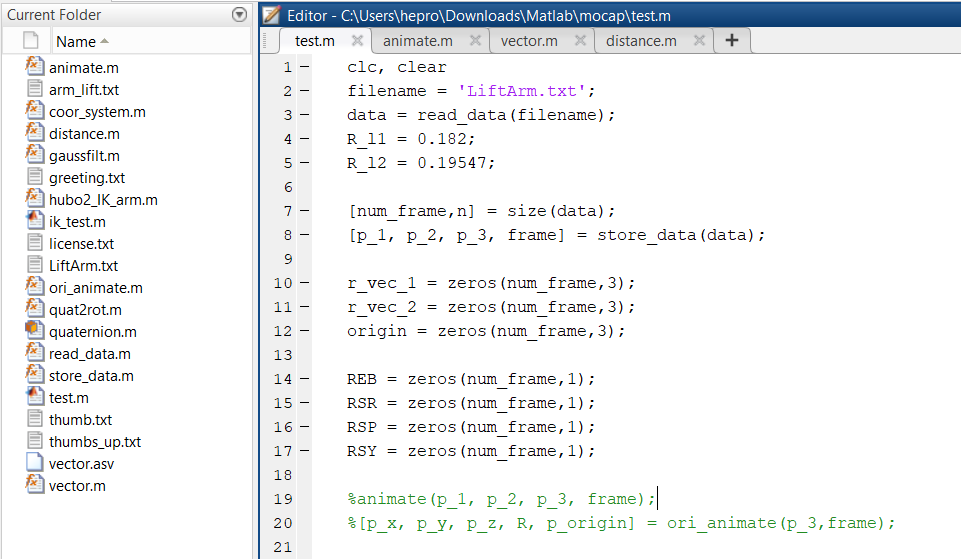Click the coor_system.m function file icon
This screenshot has height=559, width=961.
coord(35,110)
